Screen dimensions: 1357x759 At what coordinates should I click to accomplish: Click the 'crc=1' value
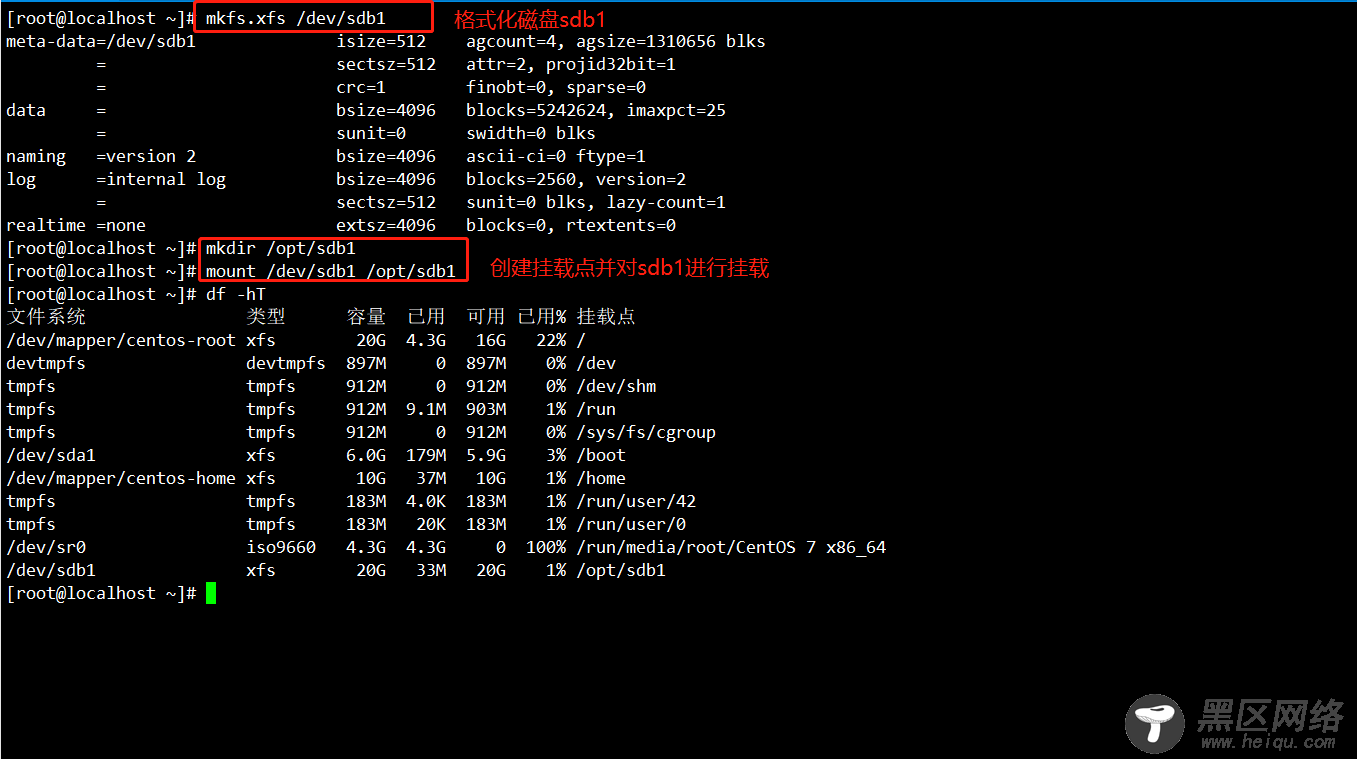coord(361,87)
